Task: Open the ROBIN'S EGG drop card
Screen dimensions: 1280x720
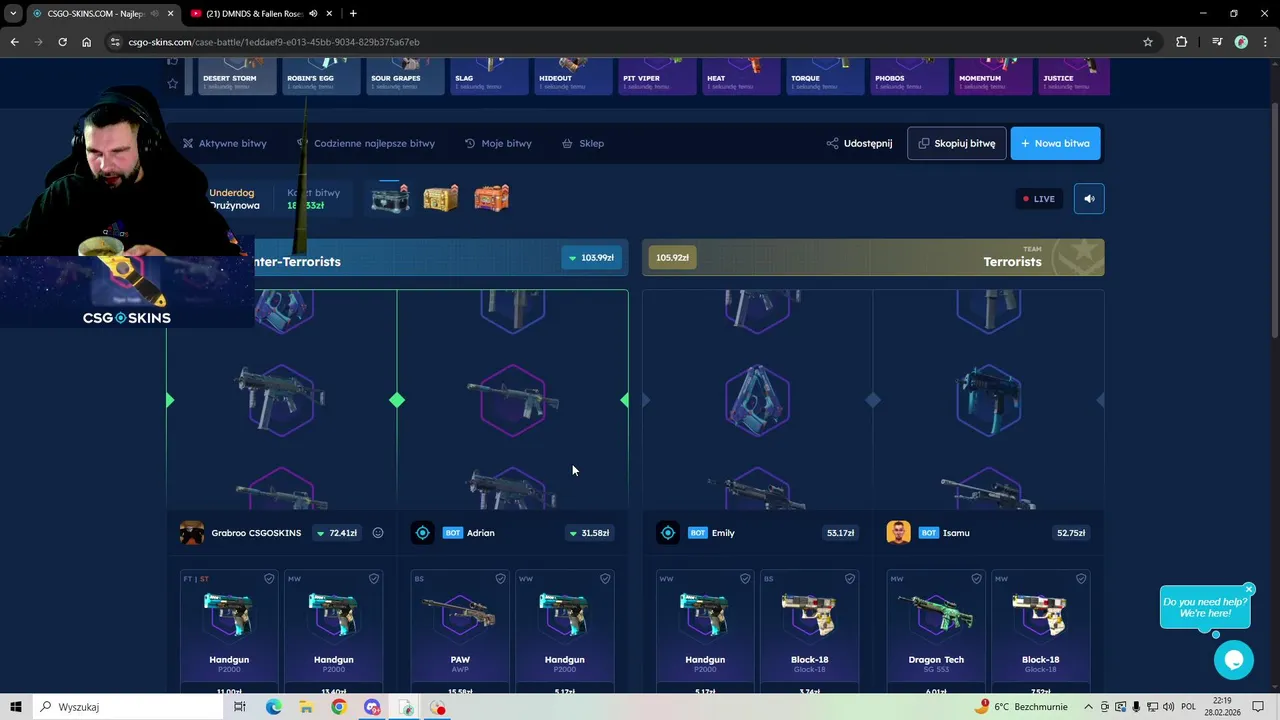Action: click(x=320, y=76)
